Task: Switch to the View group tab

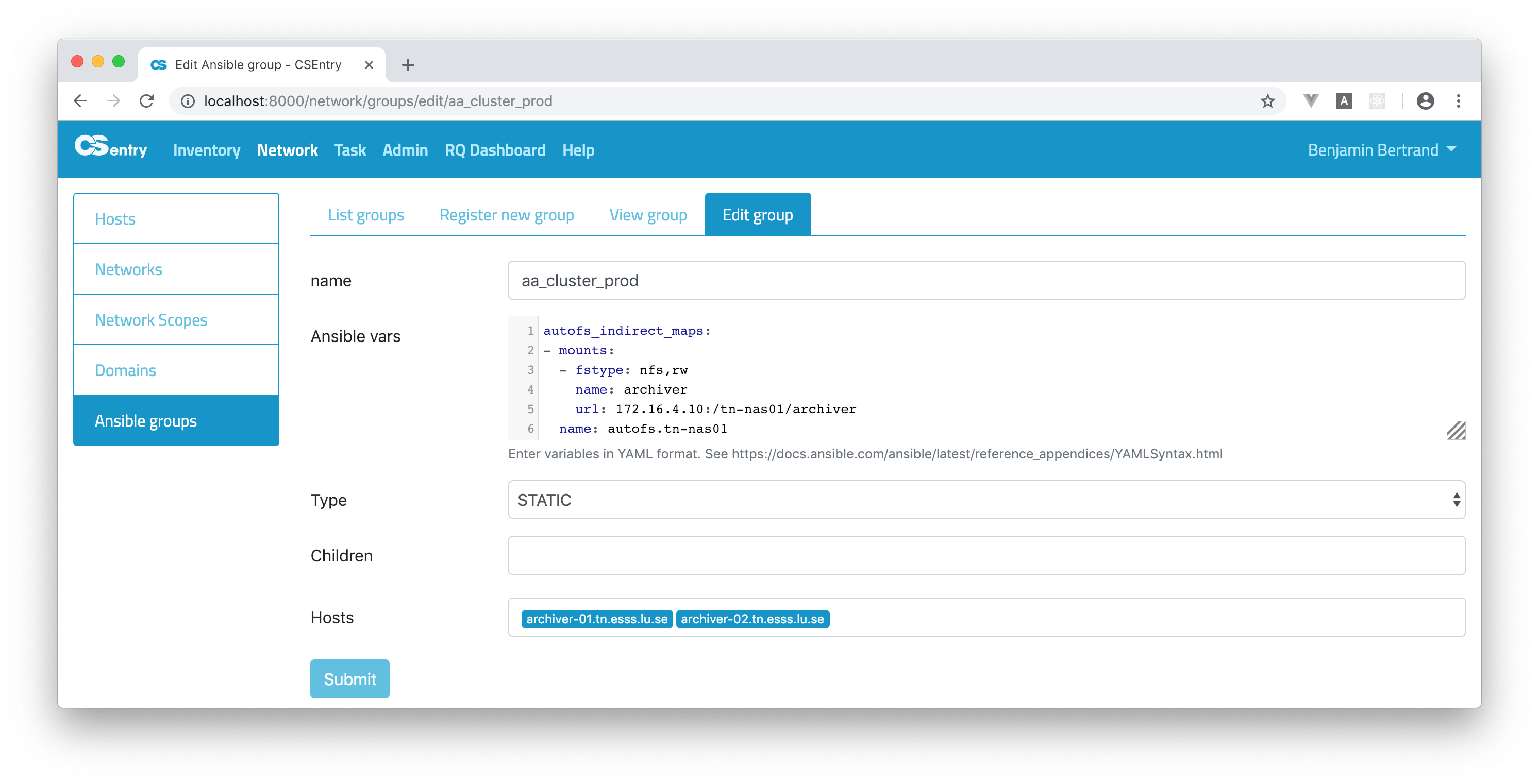Action: pyautogui.click(x=648, y=215)
